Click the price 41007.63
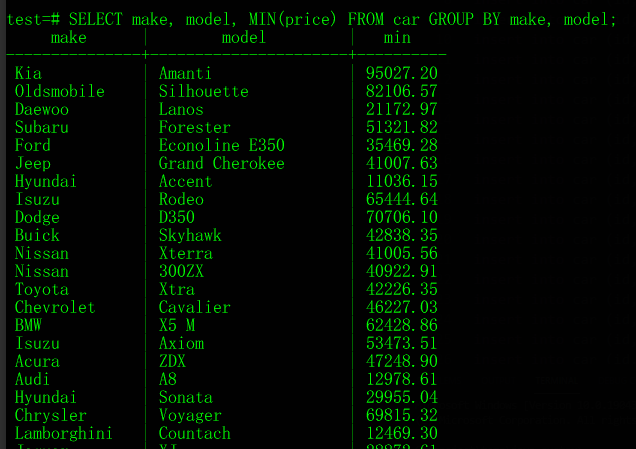This screenshot has width=636, height=449. pyautogui.click(x=402, y=163)
